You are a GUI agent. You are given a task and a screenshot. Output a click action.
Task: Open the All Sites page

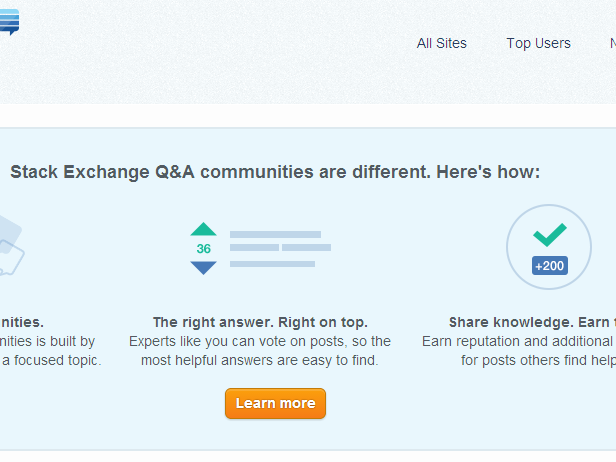click(x=441, y=43)
